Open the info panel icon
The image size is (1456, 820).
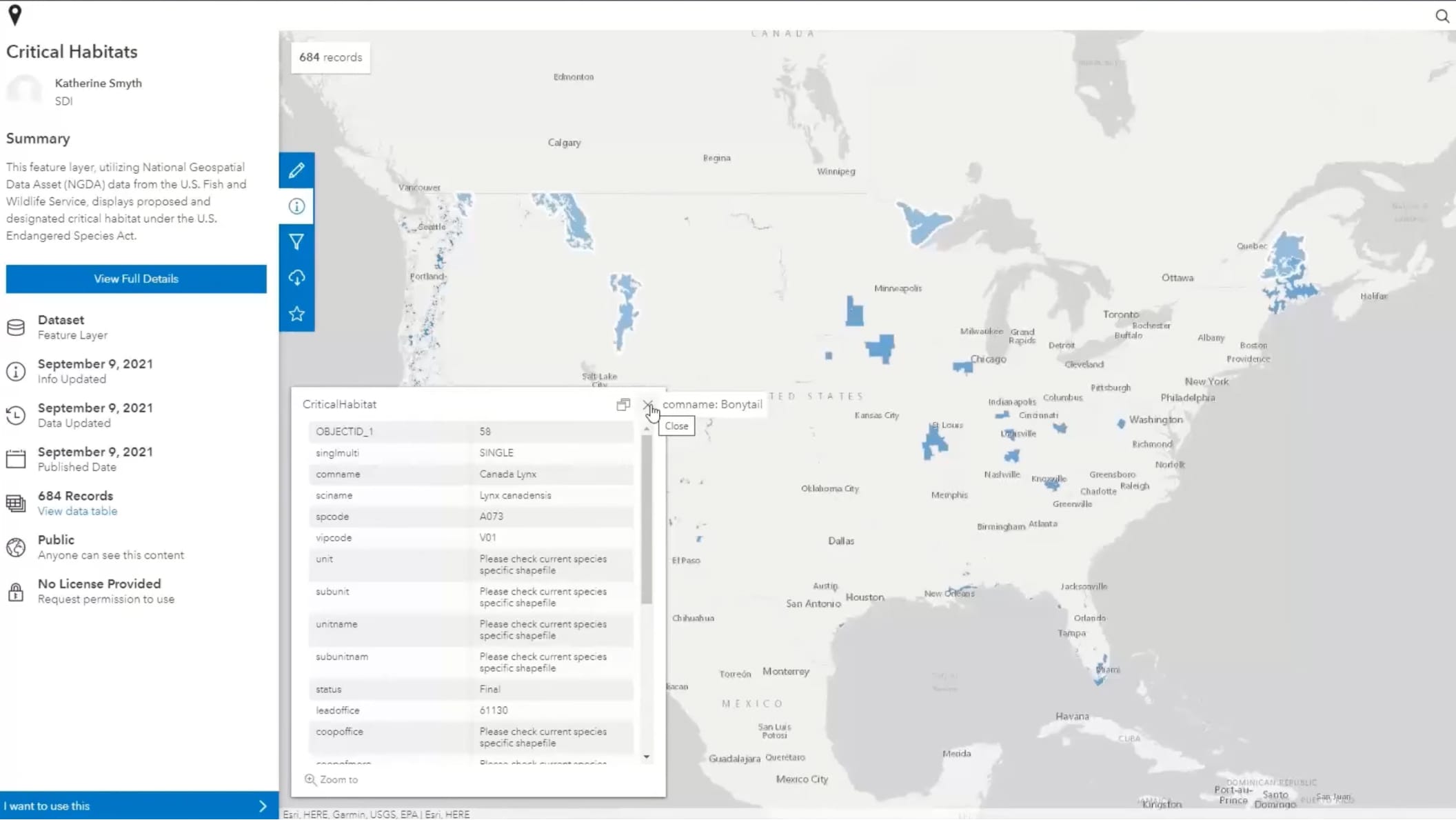[x=296, y=206]
